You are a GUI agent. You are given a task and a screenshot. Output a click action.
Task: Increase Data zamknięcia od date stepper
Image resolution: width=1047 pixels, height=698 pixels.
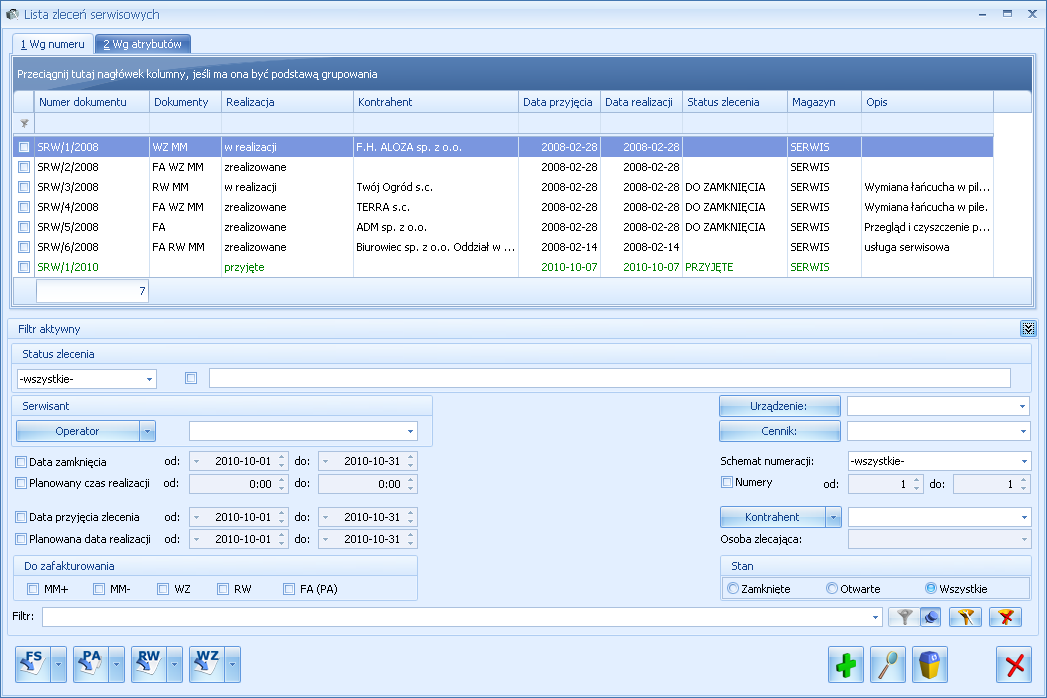(282, 458)
